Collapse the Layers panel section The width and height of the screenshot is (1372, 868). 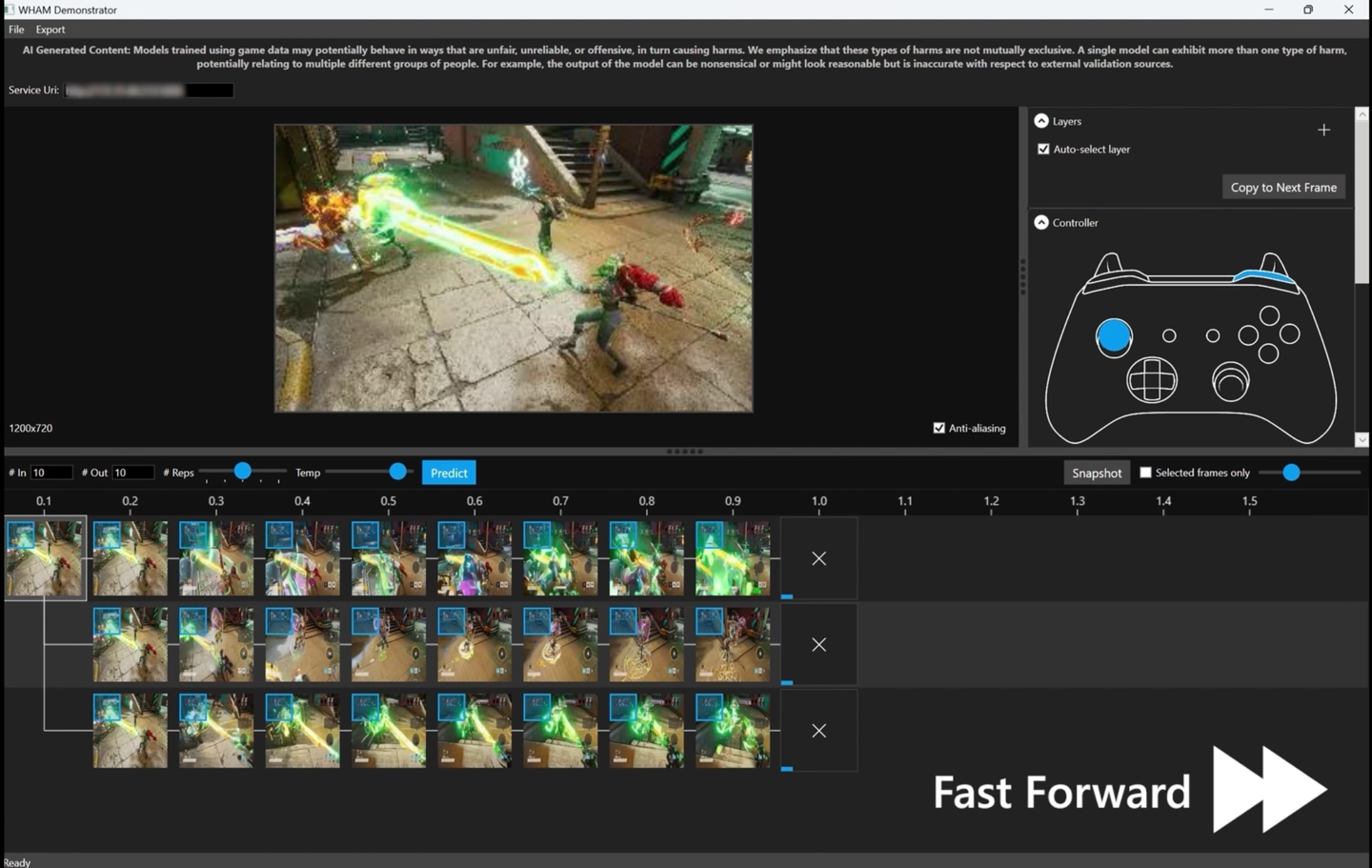point(1041,121)
